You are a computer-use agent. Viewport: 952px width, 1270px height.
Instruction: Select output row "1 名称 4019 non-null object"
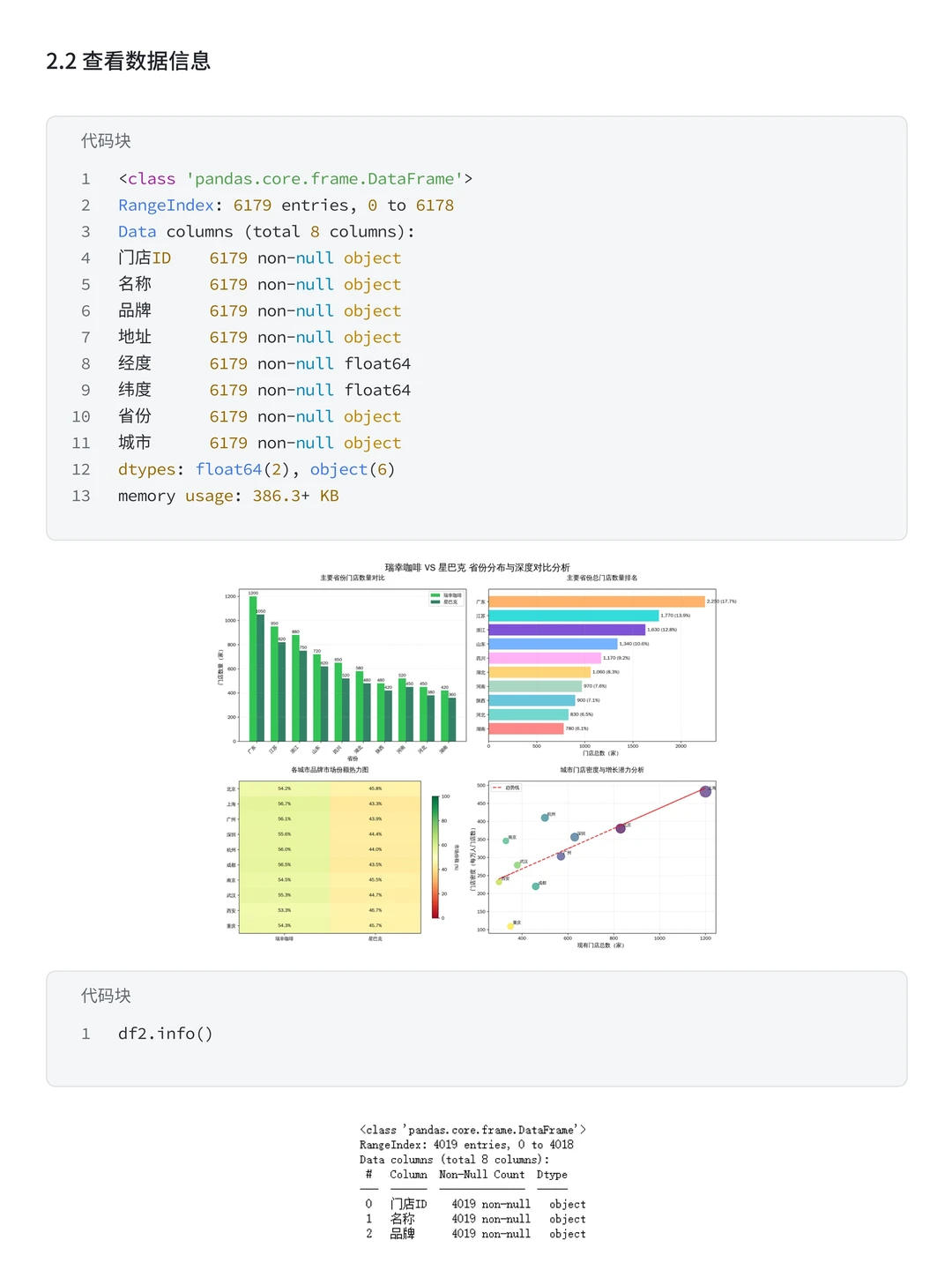(x=475, y=1219)
